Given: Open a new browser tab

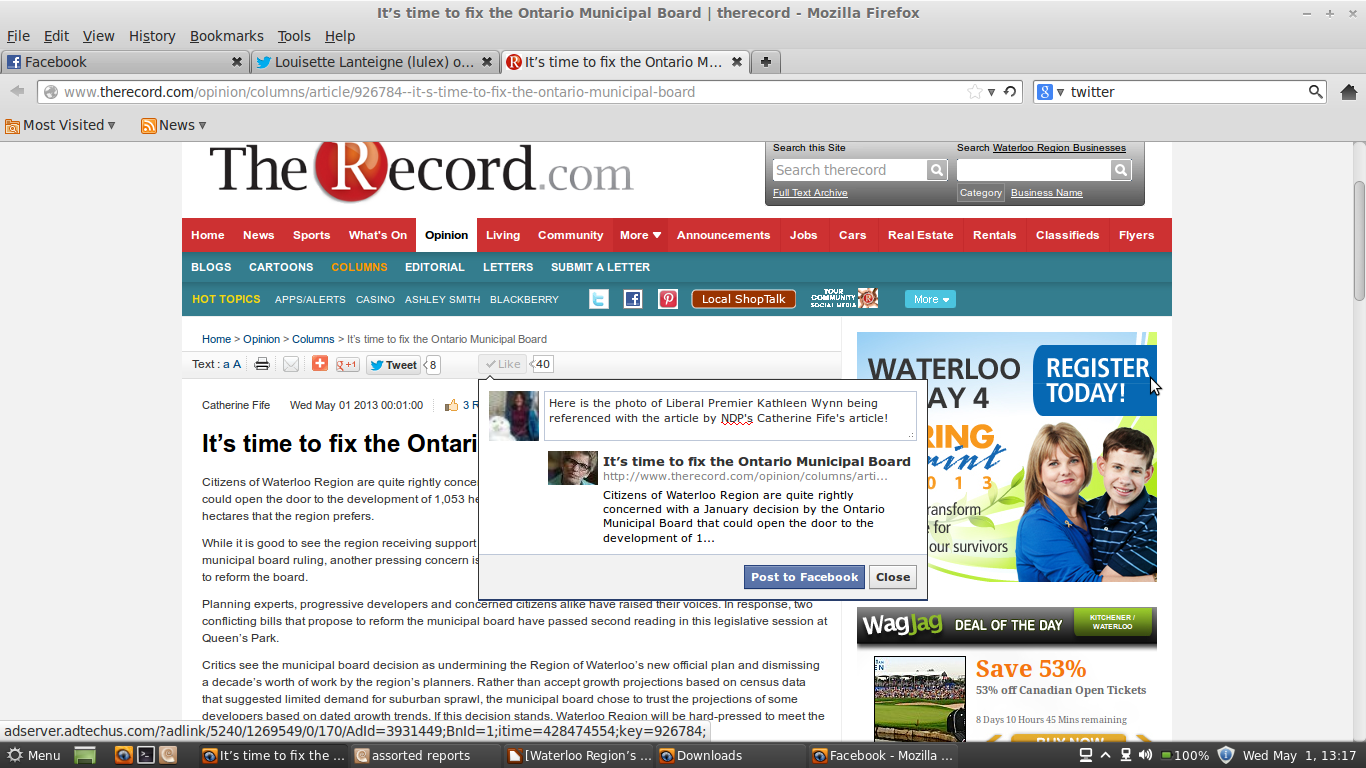Looking at the screenshot, I should click(x=766, y=62).
